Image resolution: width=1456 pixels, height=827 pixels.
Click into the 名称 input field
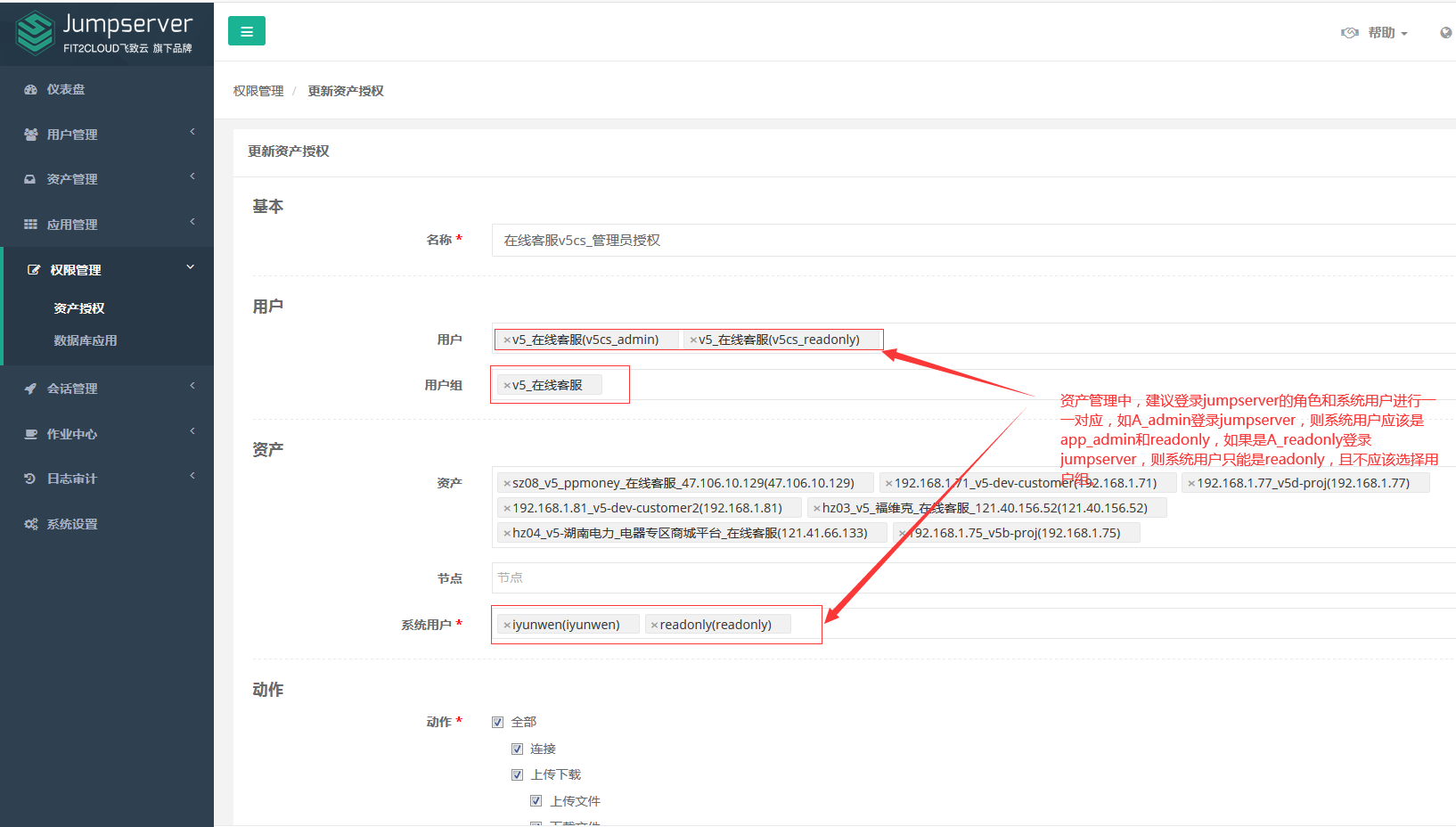coord(974,241)
